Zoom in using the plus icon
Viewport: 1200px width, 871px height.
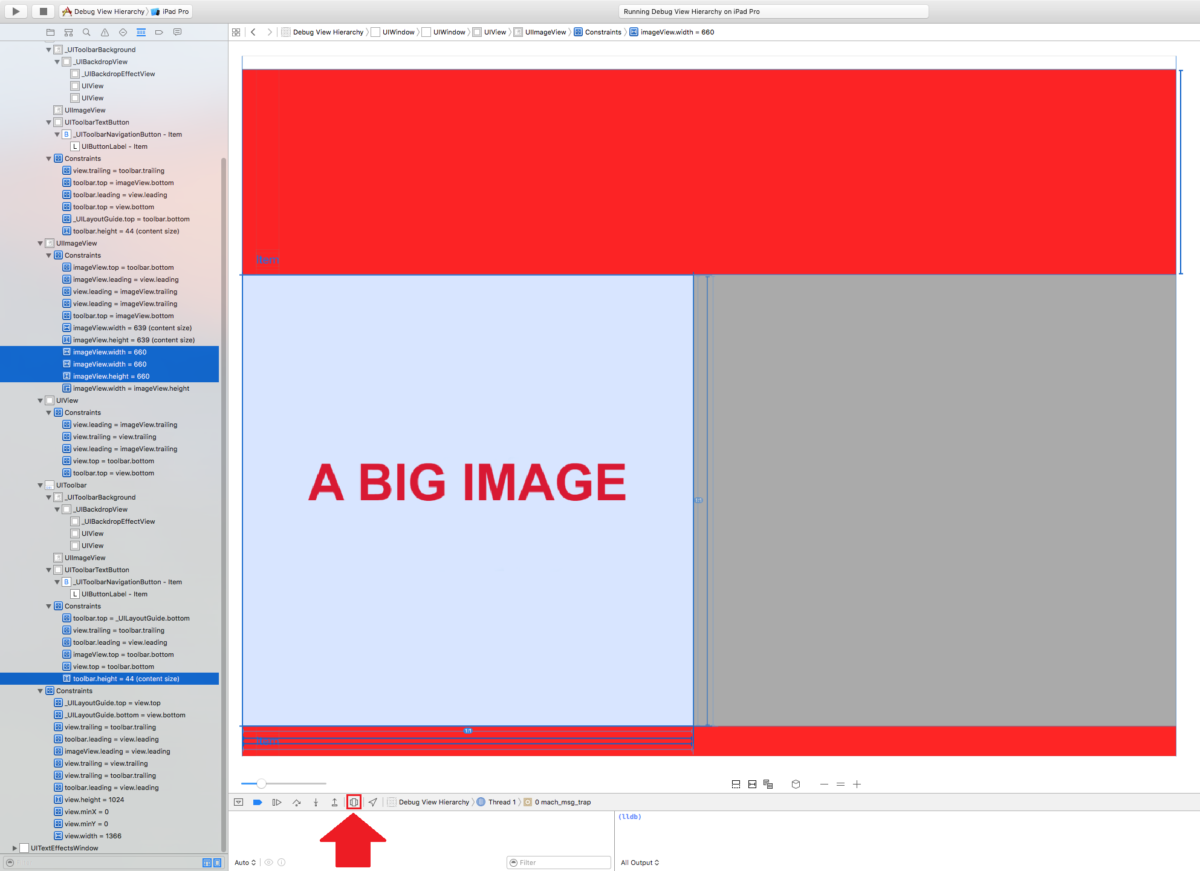(856, 784)
